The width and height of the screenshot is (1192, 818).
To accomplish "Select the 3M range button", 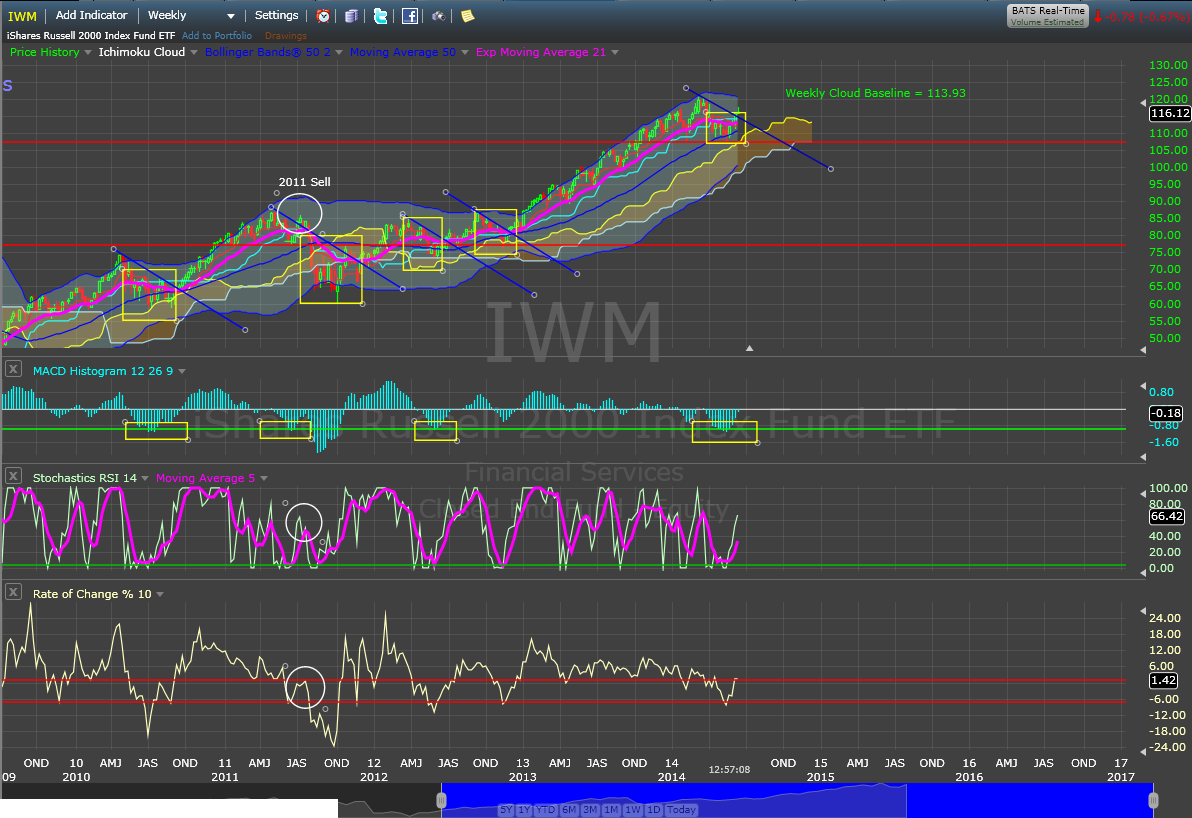I will pos(590,810).
